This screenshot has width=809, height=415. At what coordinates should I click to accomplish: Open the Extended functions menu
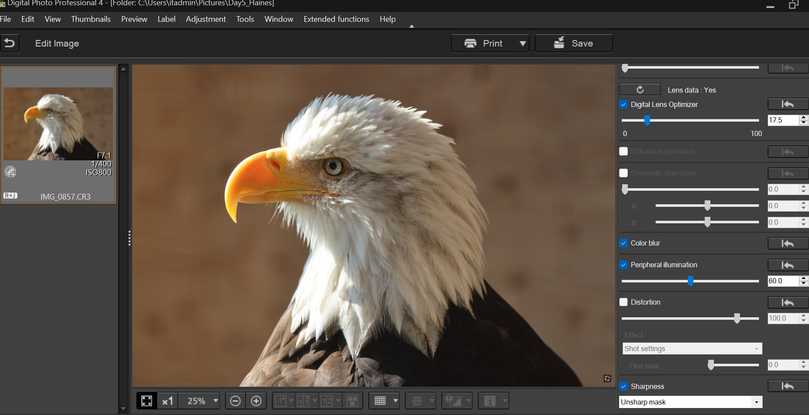[336, 19]
